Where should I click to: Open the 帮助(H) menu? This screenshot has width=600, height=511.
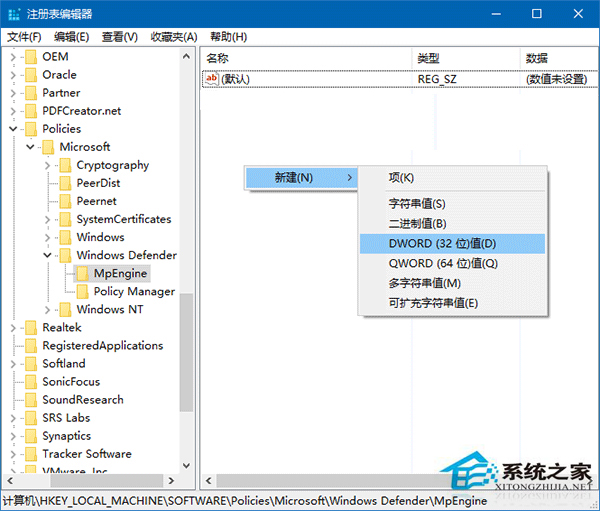coord(228,37)
